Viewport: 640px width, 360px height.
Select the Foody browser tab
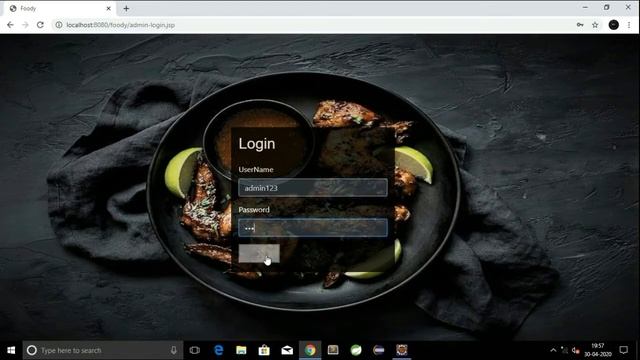coord(60,9)
